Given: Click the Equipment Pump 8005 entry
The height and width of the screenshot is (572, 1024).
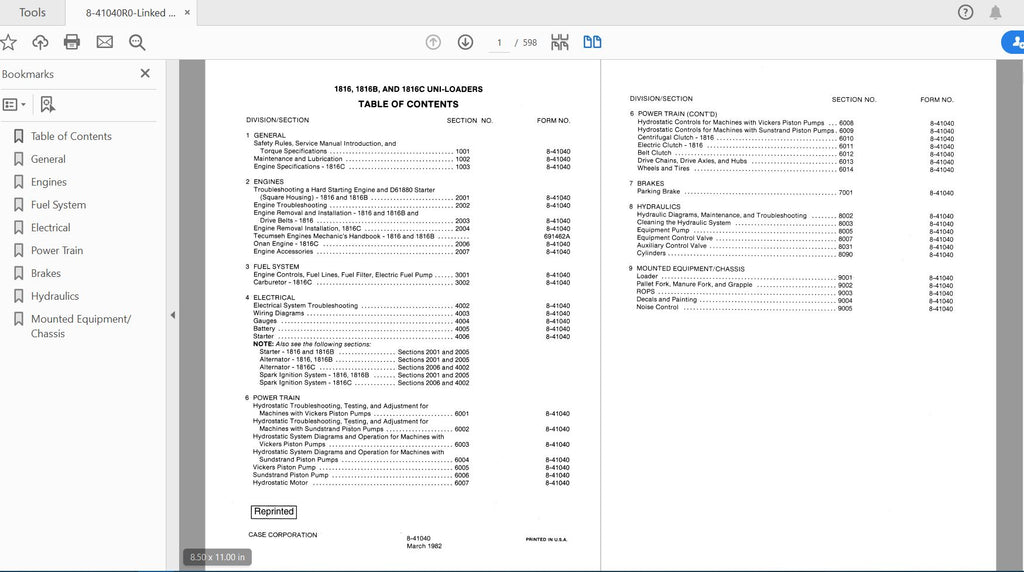Looking at the screenshot, I should (745, 230).
